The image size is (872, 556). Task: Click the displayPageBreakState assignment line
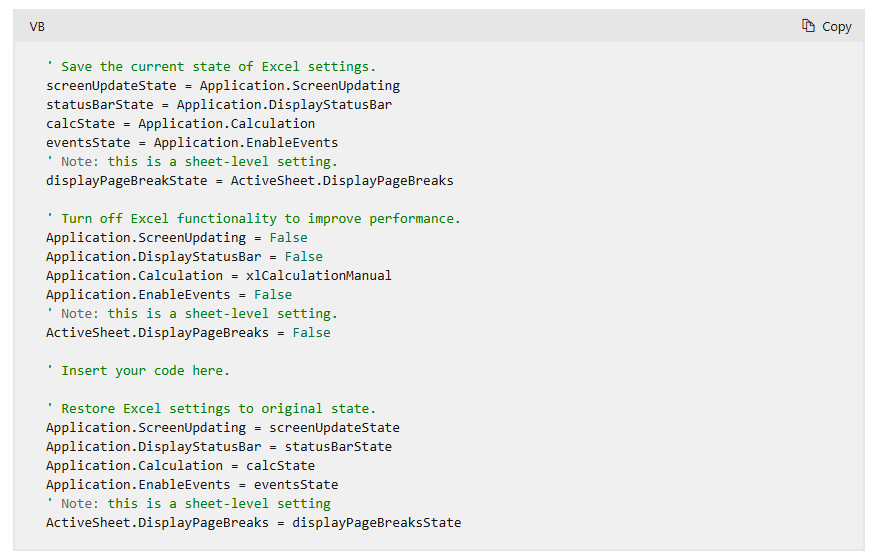tap(249, 181)
